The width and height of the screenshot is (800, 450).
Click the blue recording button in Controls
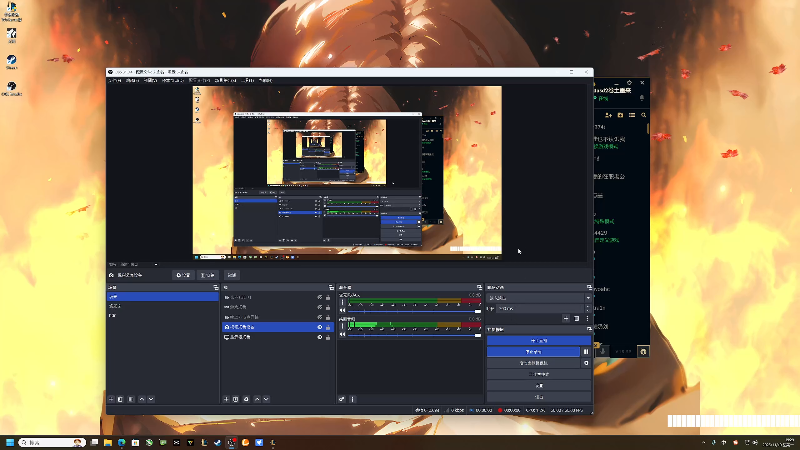tap(533, 352)
